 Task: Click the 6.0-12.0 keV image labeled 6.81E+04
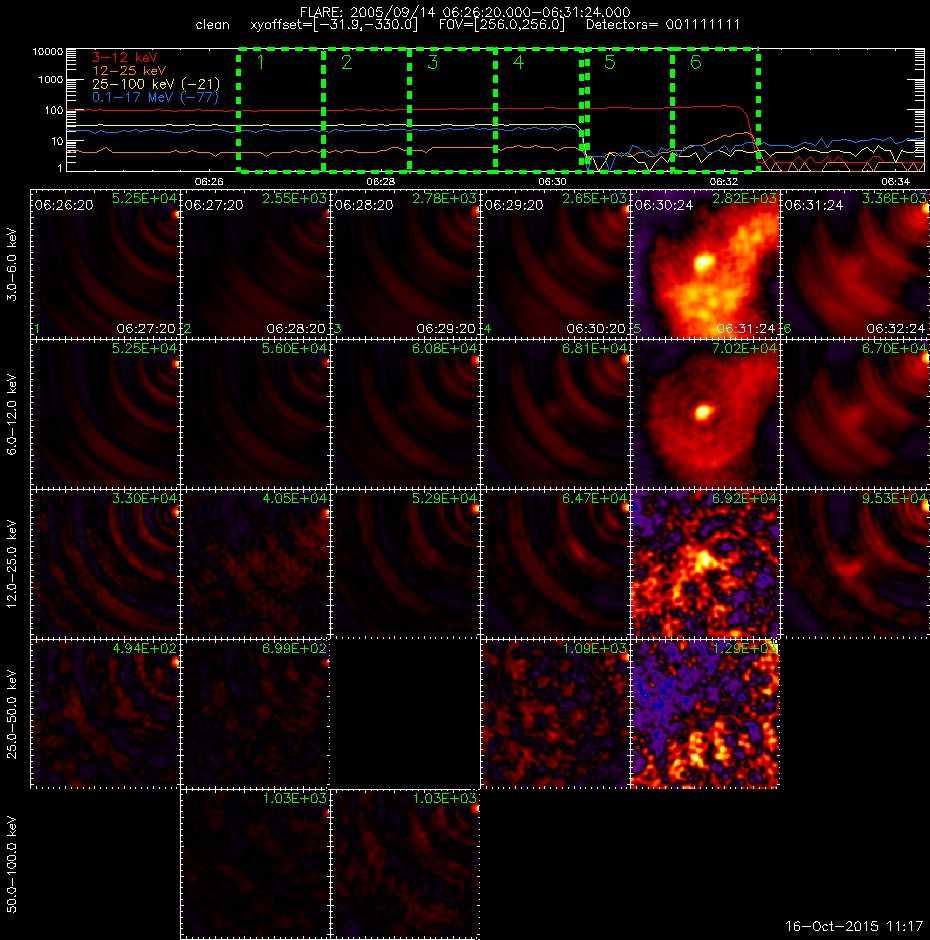point(555,414)
